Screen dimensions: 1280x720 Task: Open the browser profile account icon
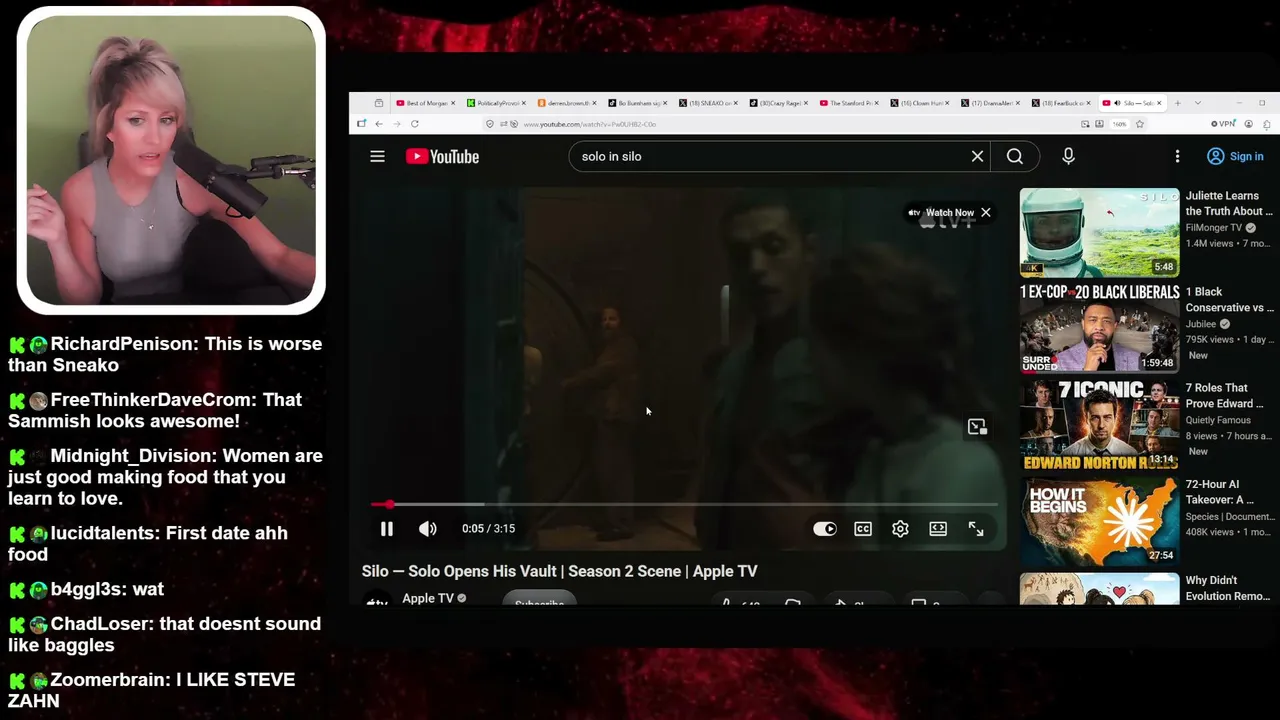(1249, 124)
